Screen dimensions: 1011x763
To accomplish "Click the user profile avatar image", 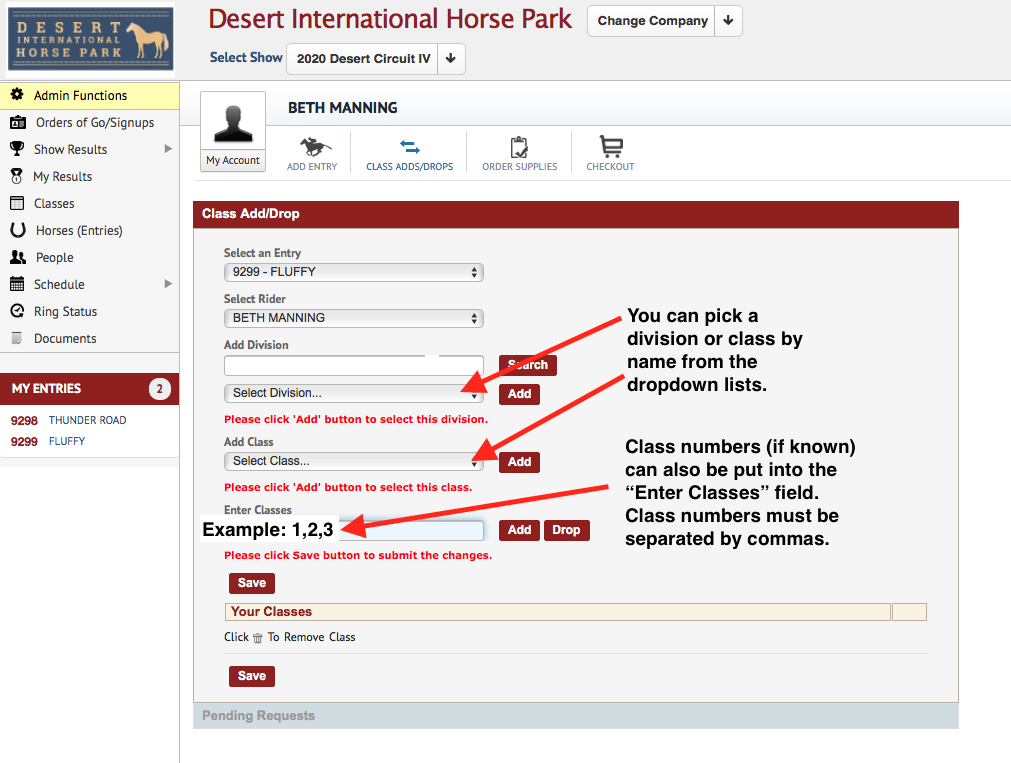I will [233, 123].
